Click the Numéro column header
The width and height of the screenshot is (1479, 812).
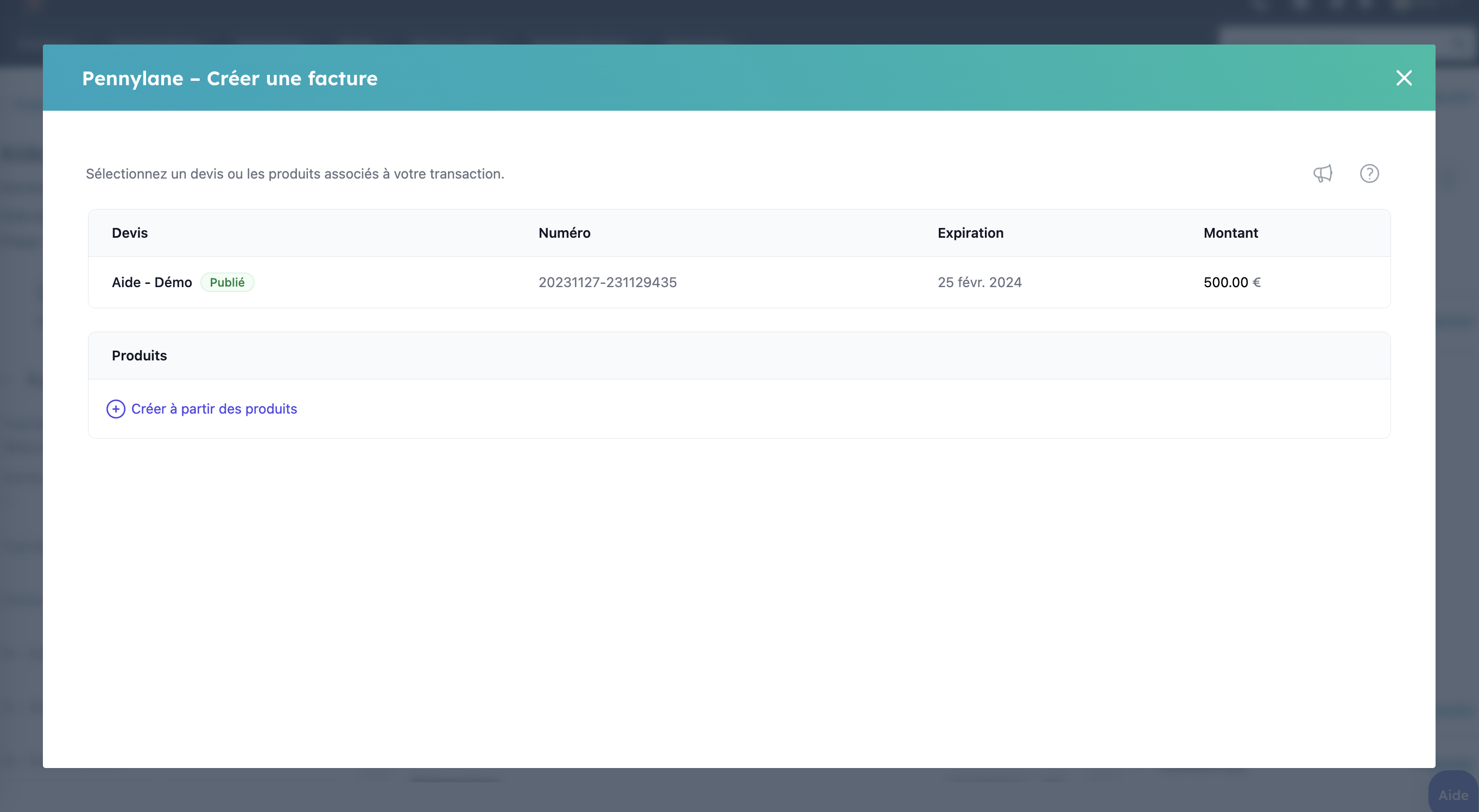point(564,233)
